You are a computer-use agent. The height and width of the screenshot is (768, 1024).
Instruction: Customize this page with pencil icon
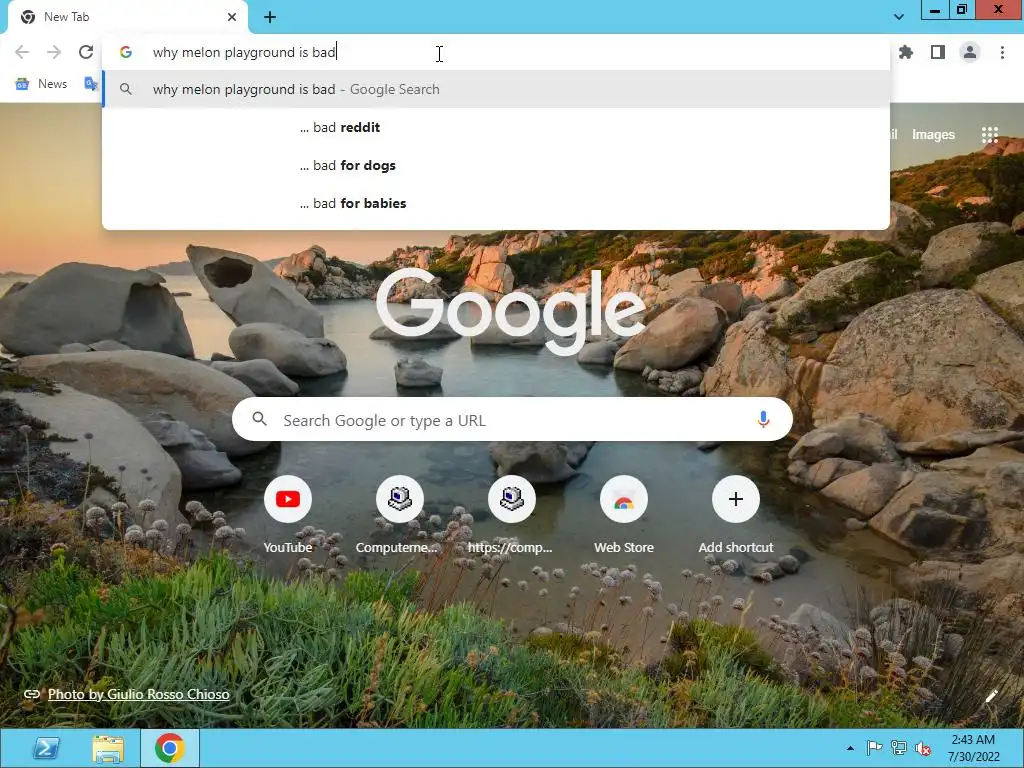click(991, 696)
